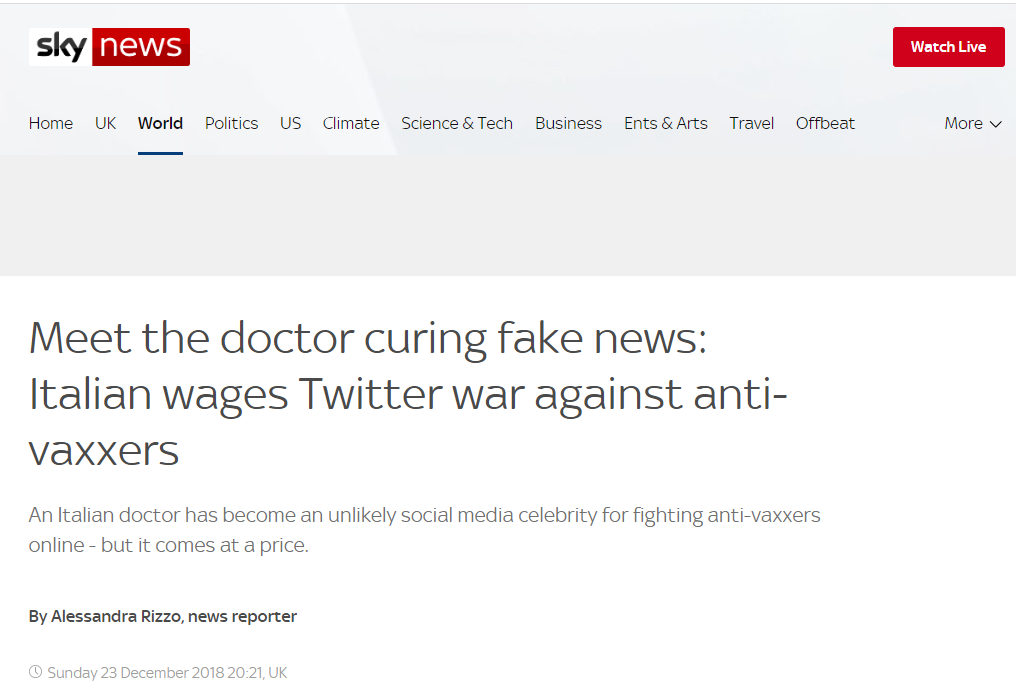Select the World tab
1016x697 pixels.
(x=160, y=124)
